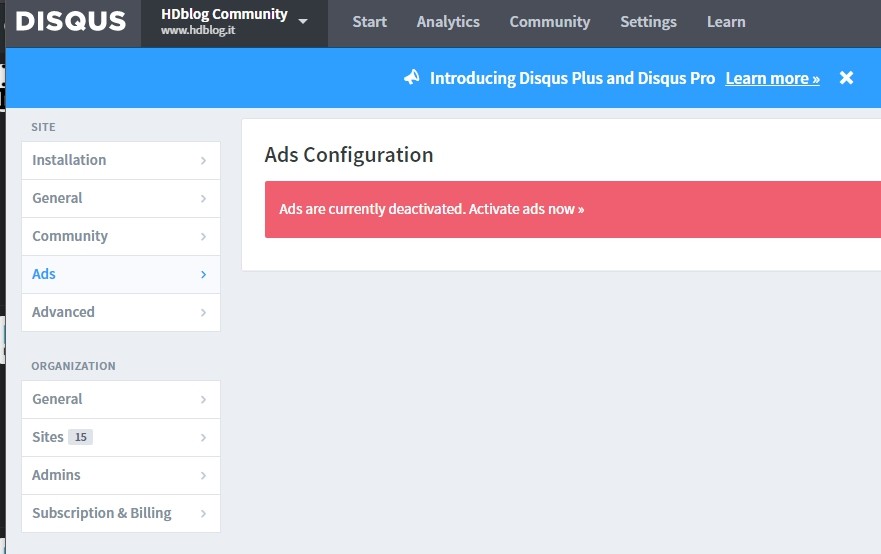Click the Admins row chevron
This screenshot has width=881, height=554.
click(x=203, y=475)
